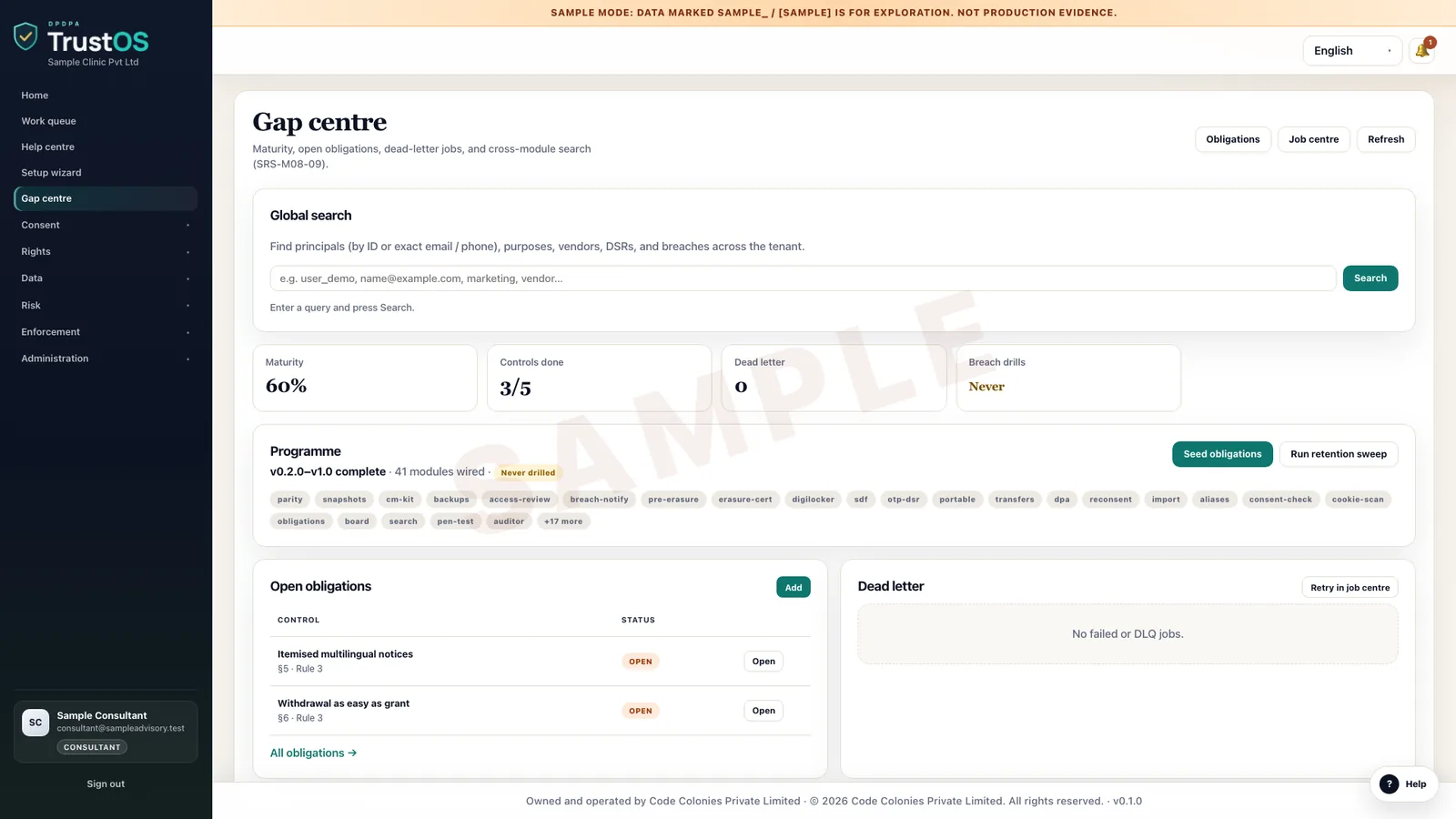Click the auditor module chip
The image size is (1456, 819).
coord(509,521)
